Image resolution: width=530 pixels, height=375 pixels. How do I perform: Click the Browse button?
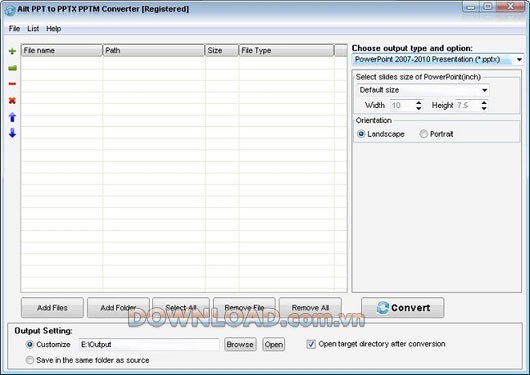tap(240, 345)
